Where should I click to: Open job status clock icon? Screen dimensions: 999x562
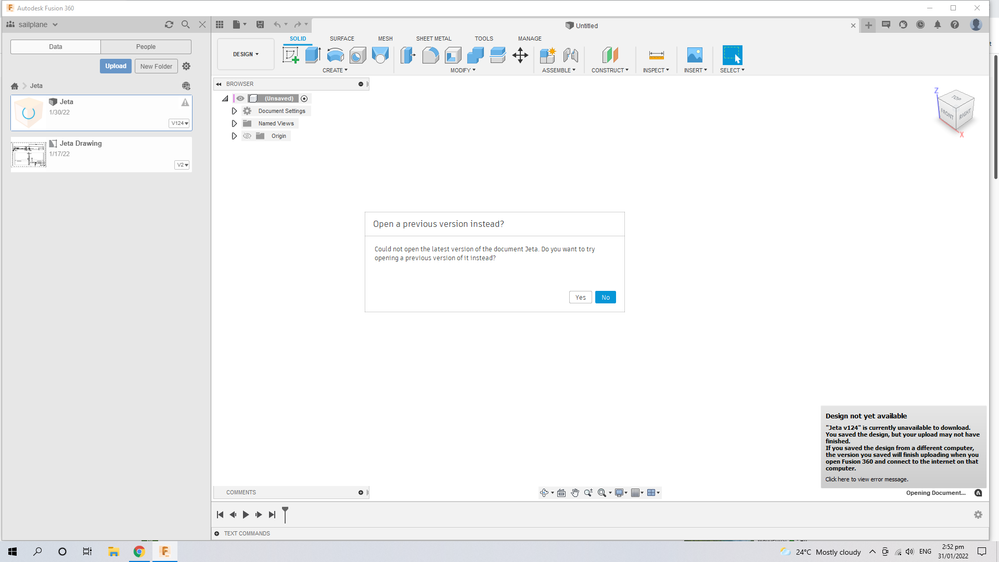pos(920,25)
